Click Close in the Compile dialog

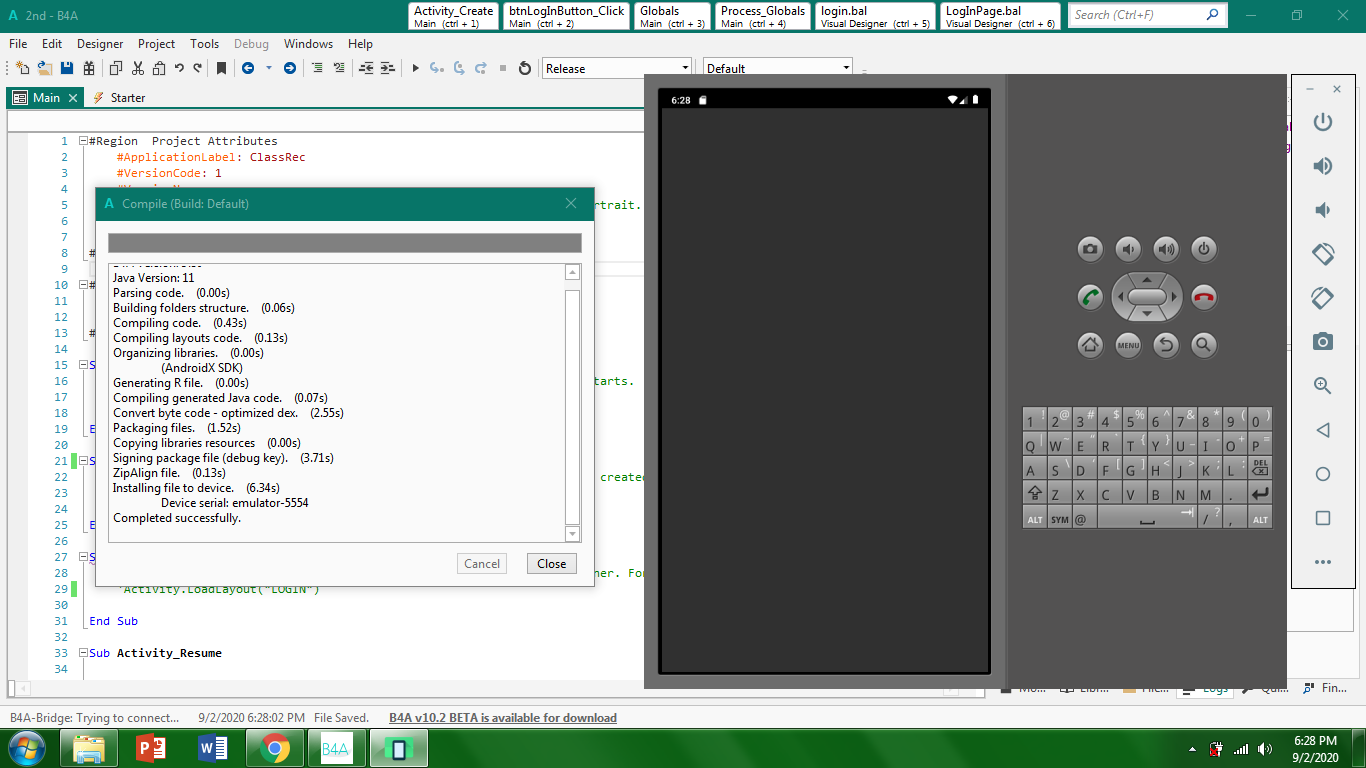coord(552,564)
